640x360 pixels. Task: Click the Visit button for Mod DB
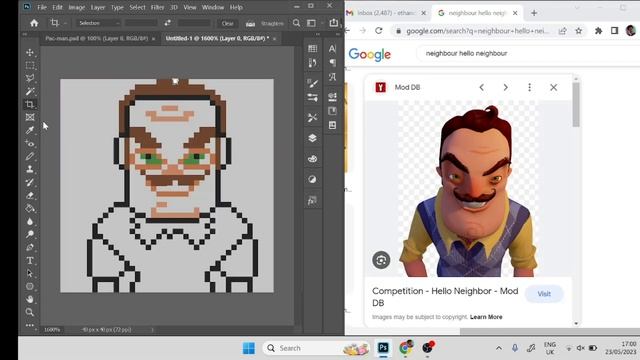tap(544, 294)
